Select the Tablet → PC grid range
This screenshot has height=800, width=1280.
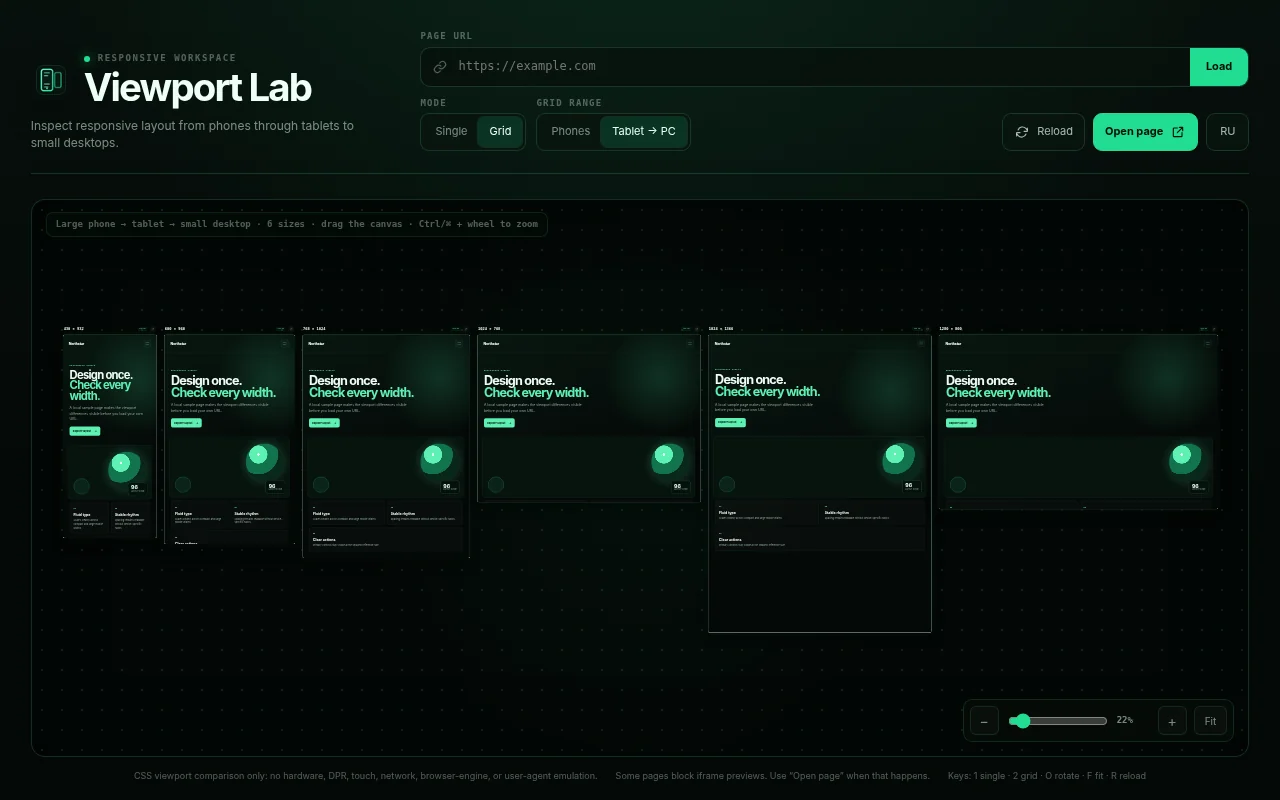coord(644,132)
